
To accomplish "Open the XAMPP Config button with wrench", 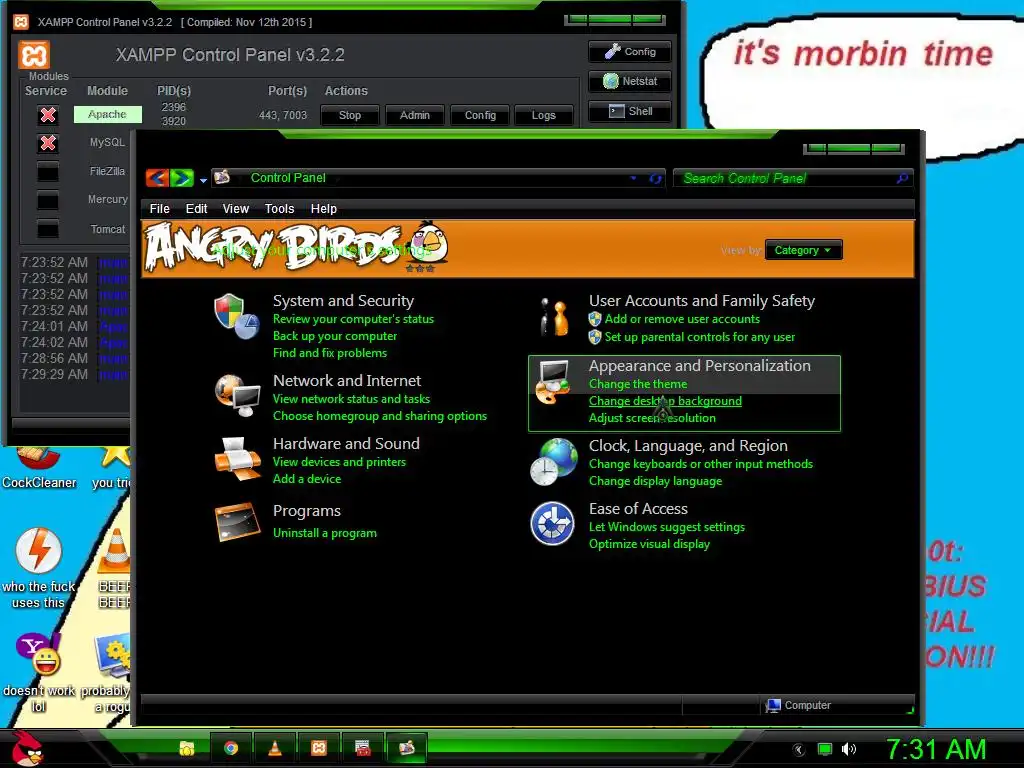I will click(630, 52).
